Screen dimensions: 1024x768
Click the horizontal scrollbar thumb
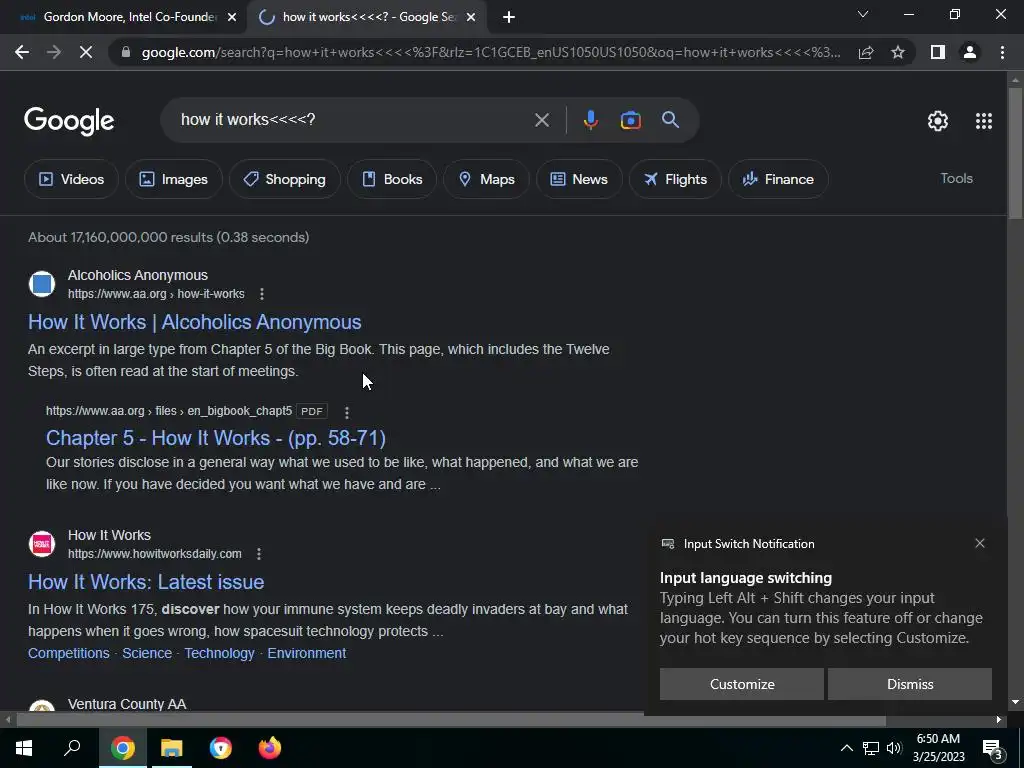pyautogui.click(x=451, y=720)
